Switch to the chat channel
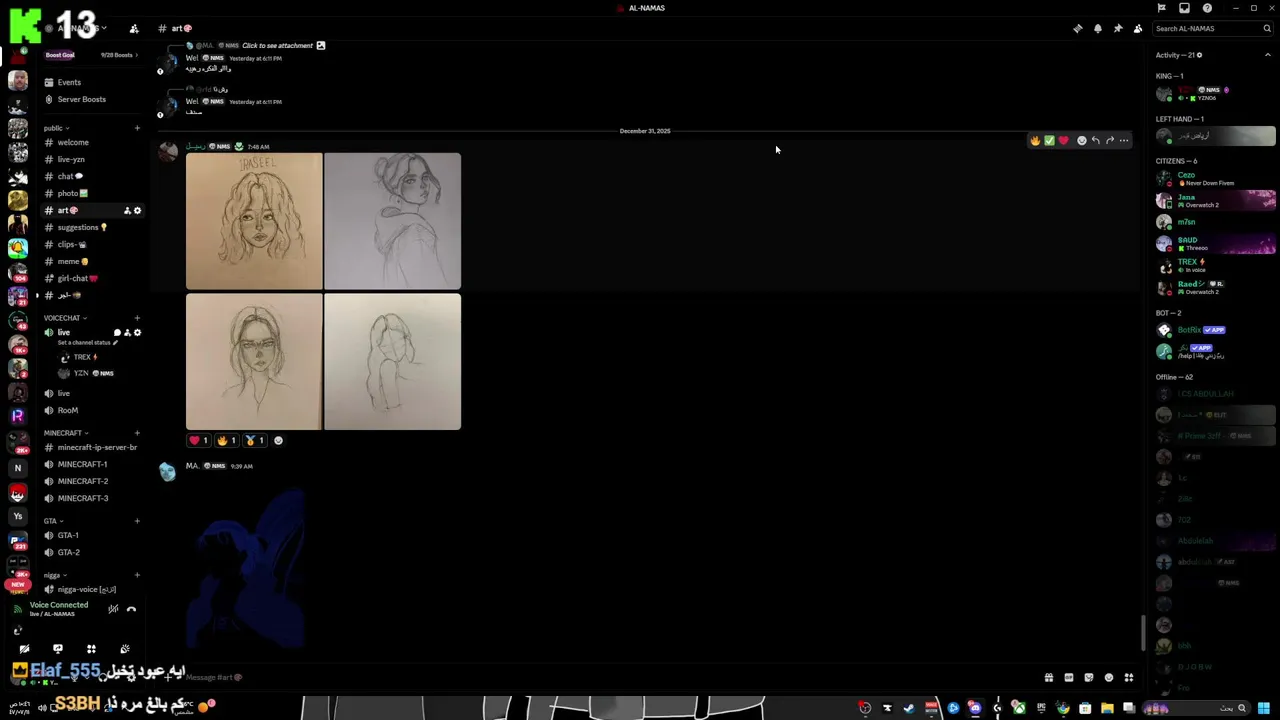 pyautogui.click(x=90, y=176)
